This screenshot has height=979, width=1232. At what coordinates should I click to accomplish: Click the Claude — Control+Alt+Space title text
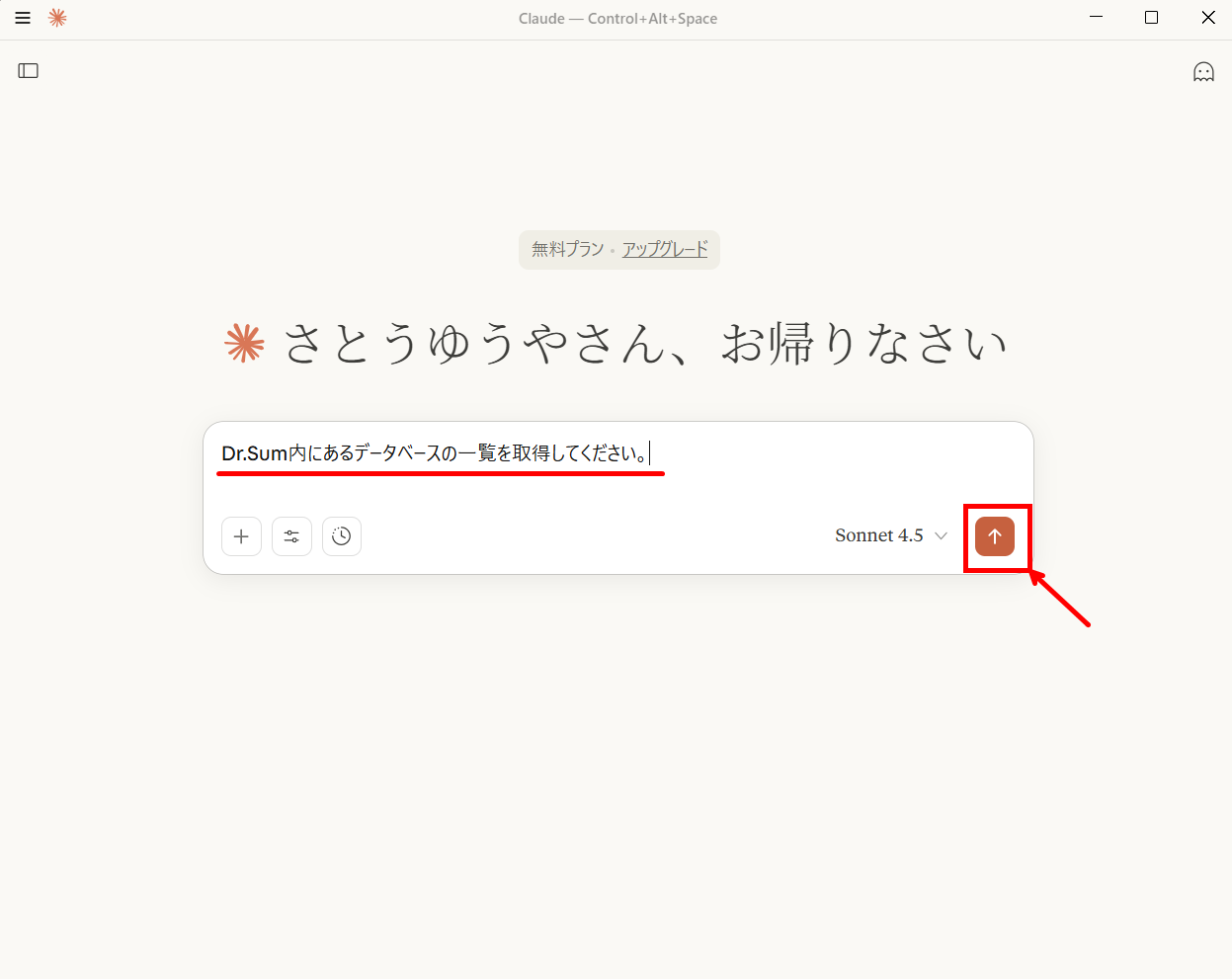[617, 19]
